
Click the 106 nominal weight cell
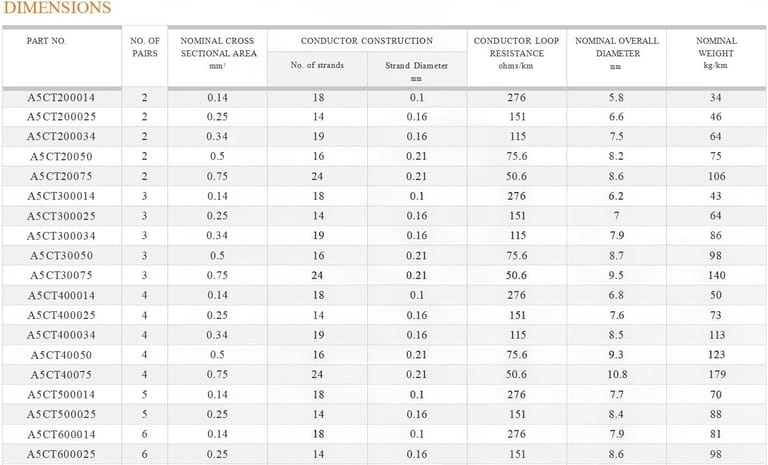tap(716, 176)
